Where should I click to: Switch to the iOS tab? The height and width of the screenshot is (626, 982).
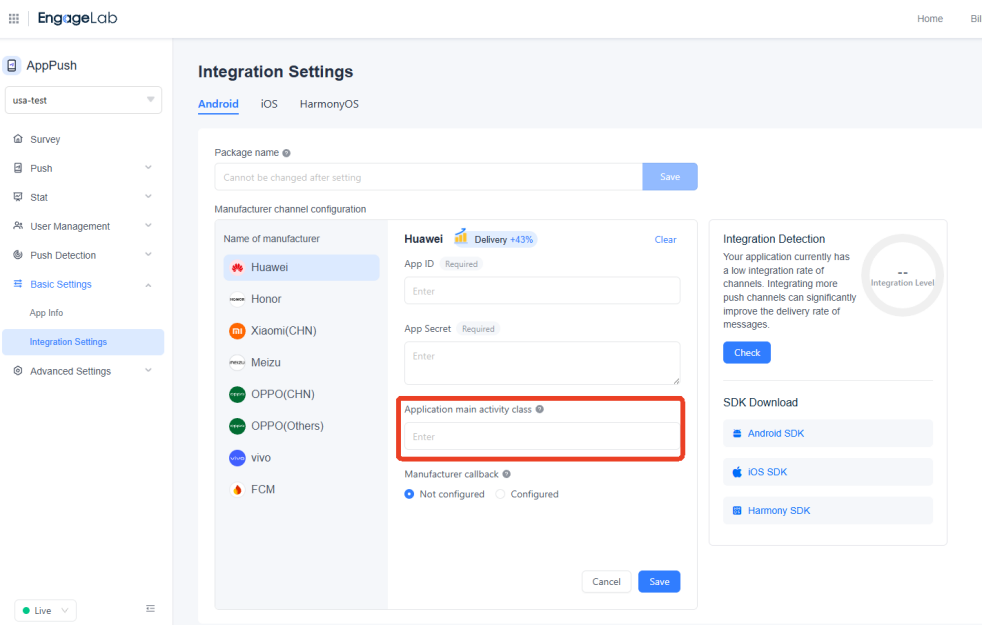pos(269,104)
